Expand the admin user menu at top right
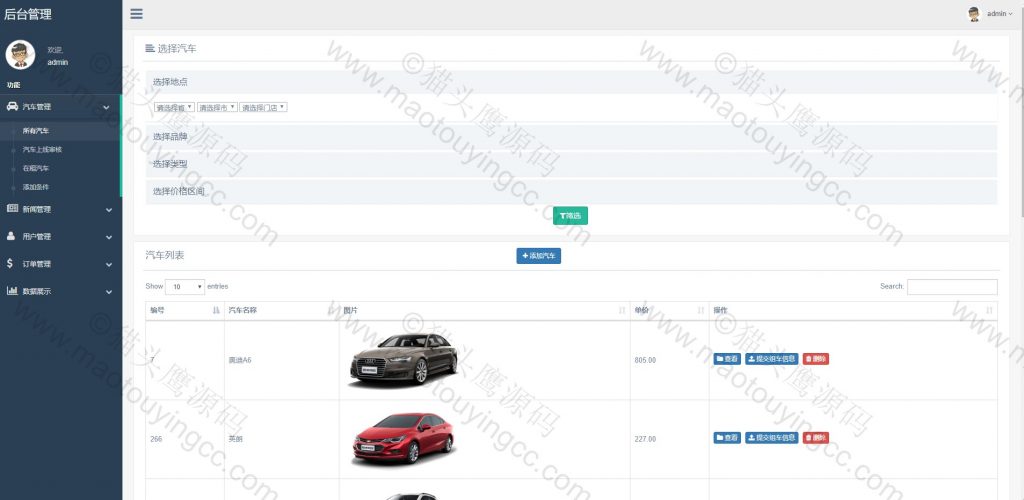 coord(999,14)
